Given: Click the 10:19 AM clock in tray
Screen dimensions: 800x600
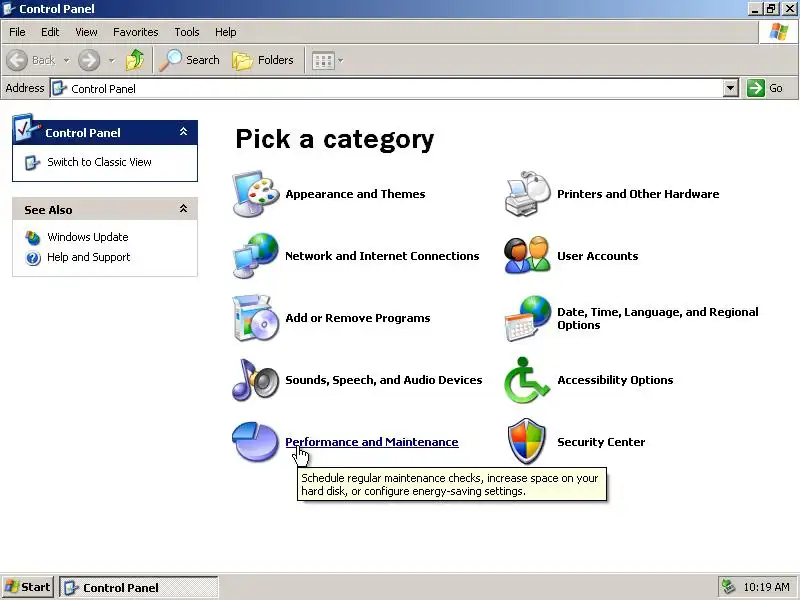Looking at the screenshot, I should coord(767,587).
